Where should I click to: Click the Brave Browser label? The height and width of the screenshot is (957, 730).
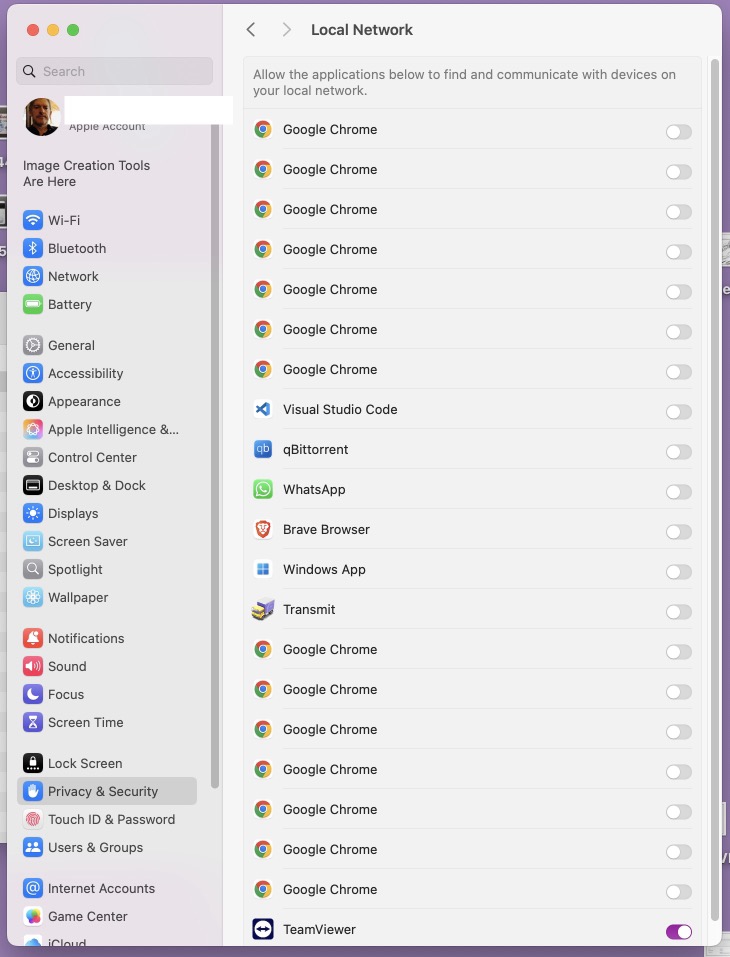click(327, 530)
